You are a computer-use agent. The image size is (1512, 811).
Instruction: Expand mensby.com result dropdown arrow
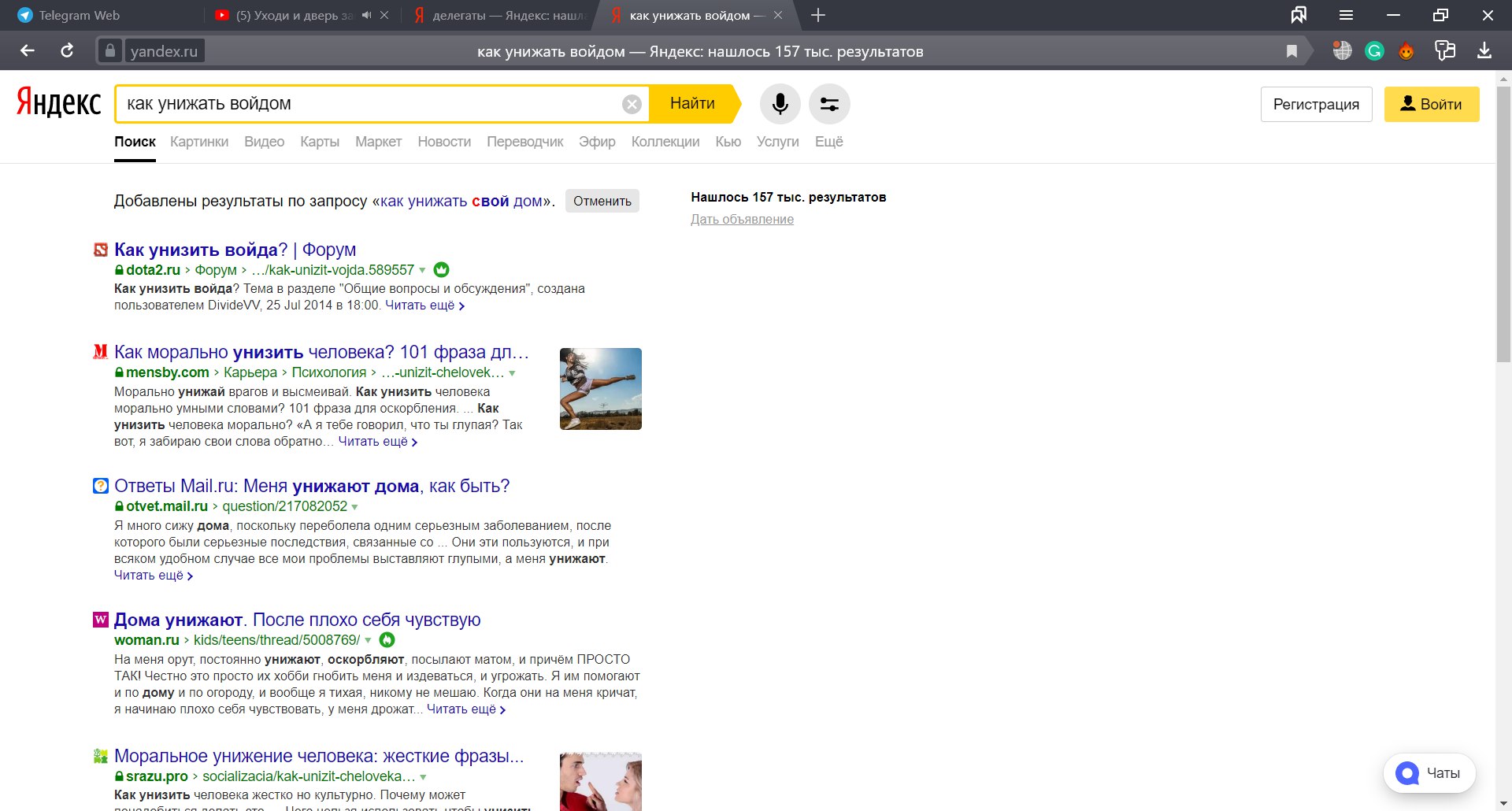[513, 373]
